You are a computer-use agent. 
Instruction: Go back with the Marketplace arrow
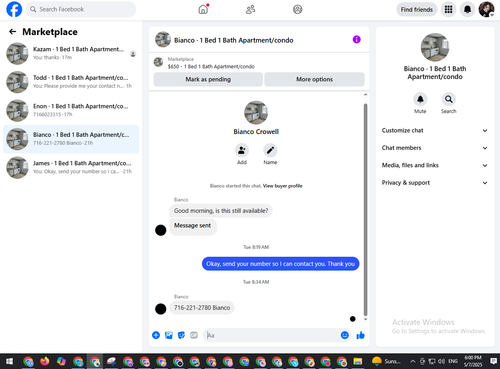coord(12,32)
